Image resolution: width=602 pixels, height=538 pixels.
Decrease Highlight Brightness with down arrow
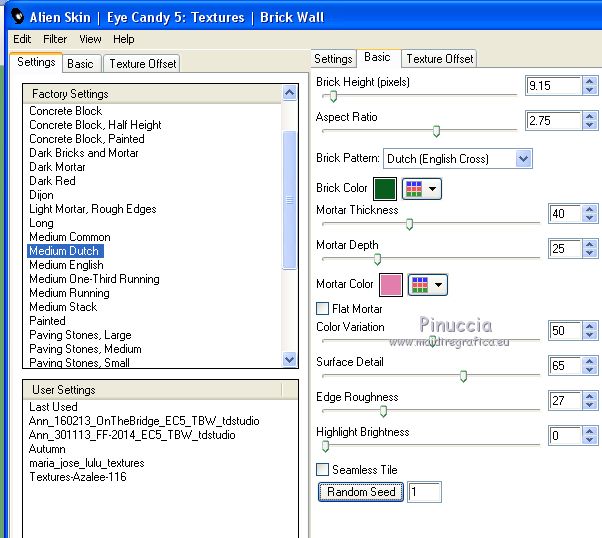tap(590, 440)
